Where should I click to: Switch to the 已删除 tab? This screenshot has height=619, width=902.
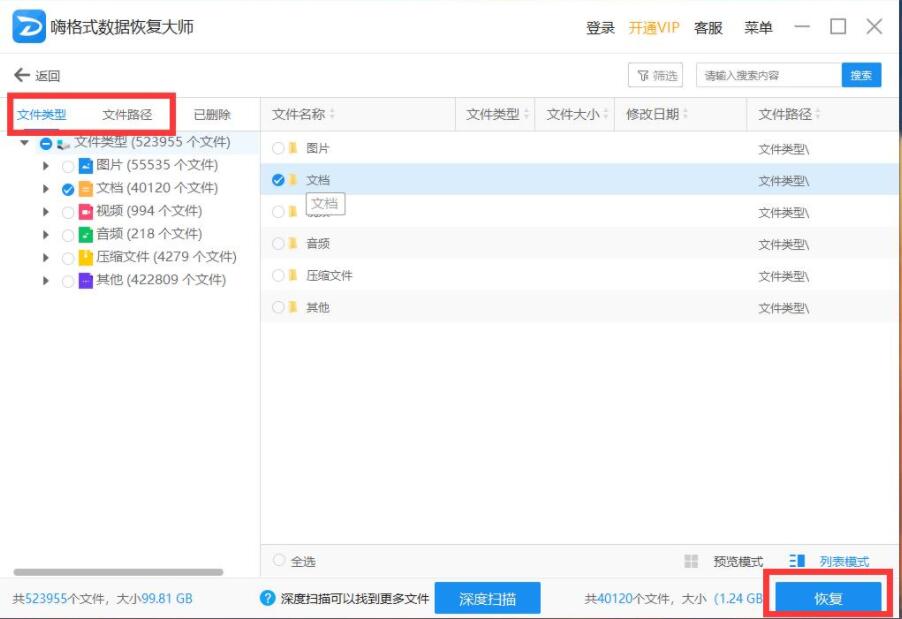(212, 114)
